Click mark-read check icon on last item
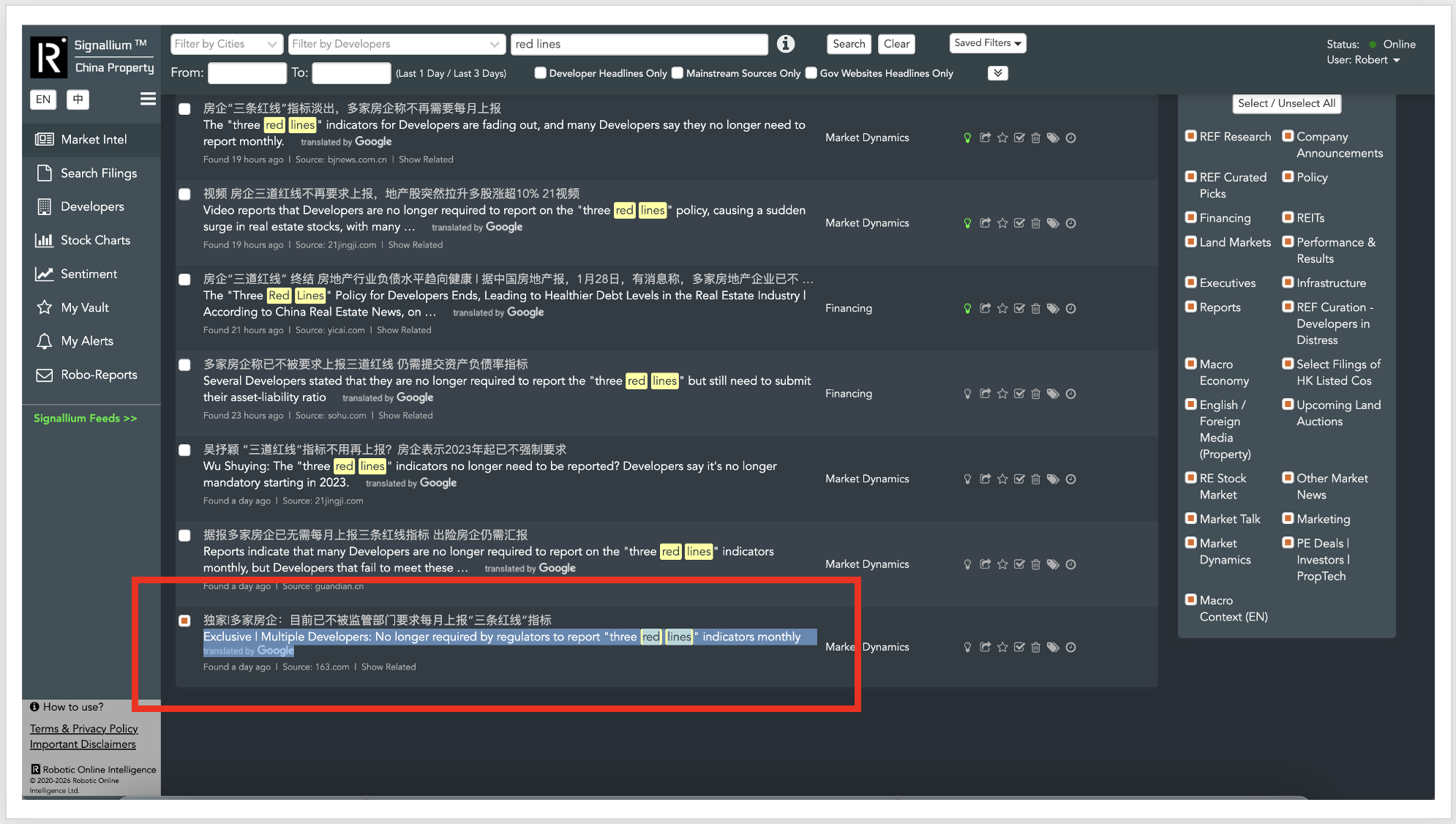This screenshot has height=824, width=1456. tap(1019, 647)
